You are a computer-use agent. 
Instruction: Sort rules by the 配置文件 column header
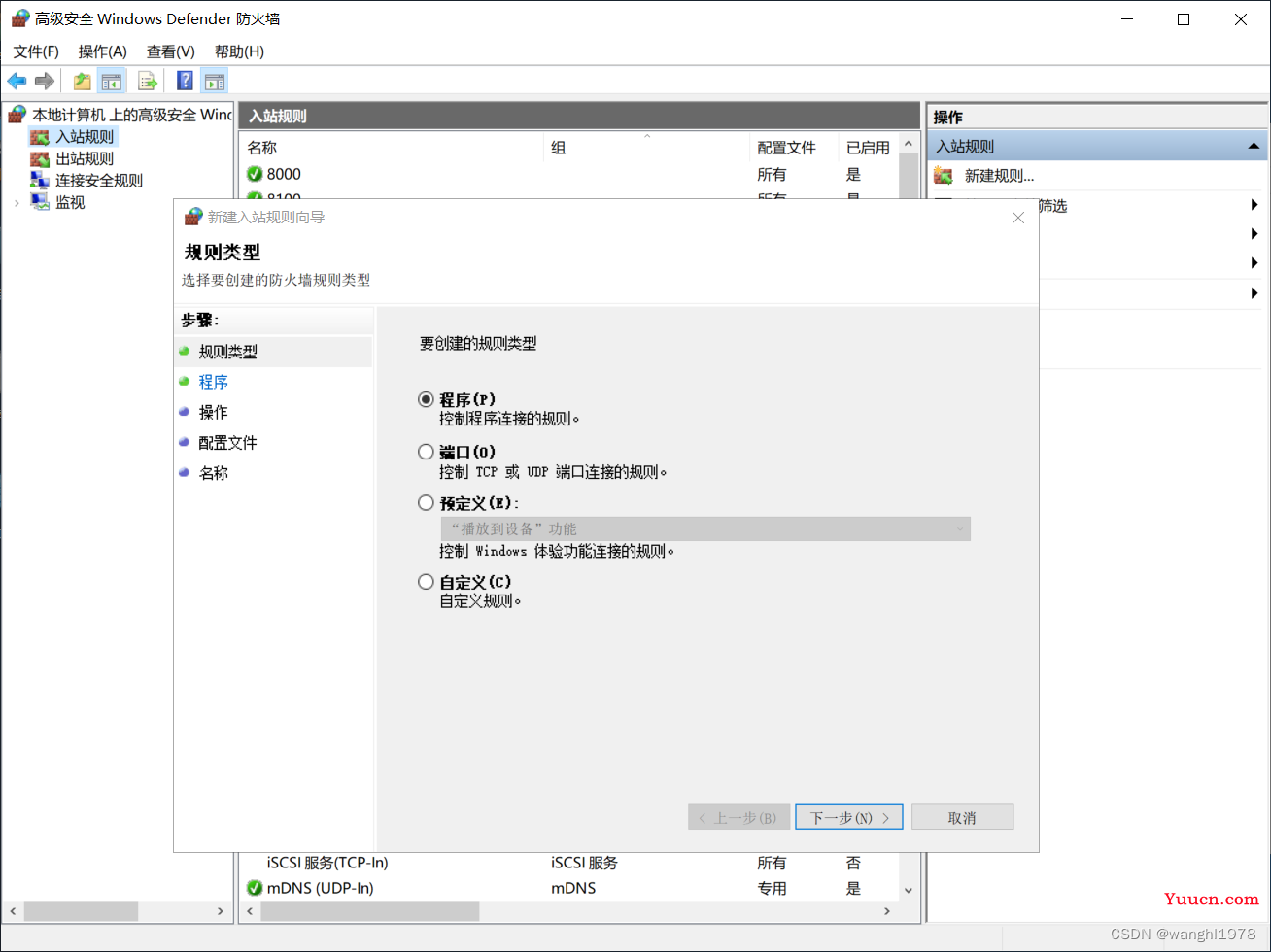[x=794, y=148]
